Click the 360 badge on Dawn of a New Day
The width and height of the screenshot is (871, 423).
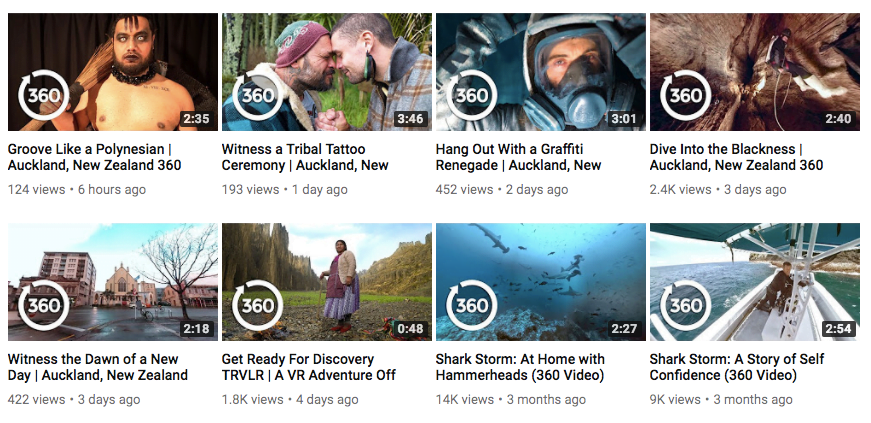(x=44, y=305)
